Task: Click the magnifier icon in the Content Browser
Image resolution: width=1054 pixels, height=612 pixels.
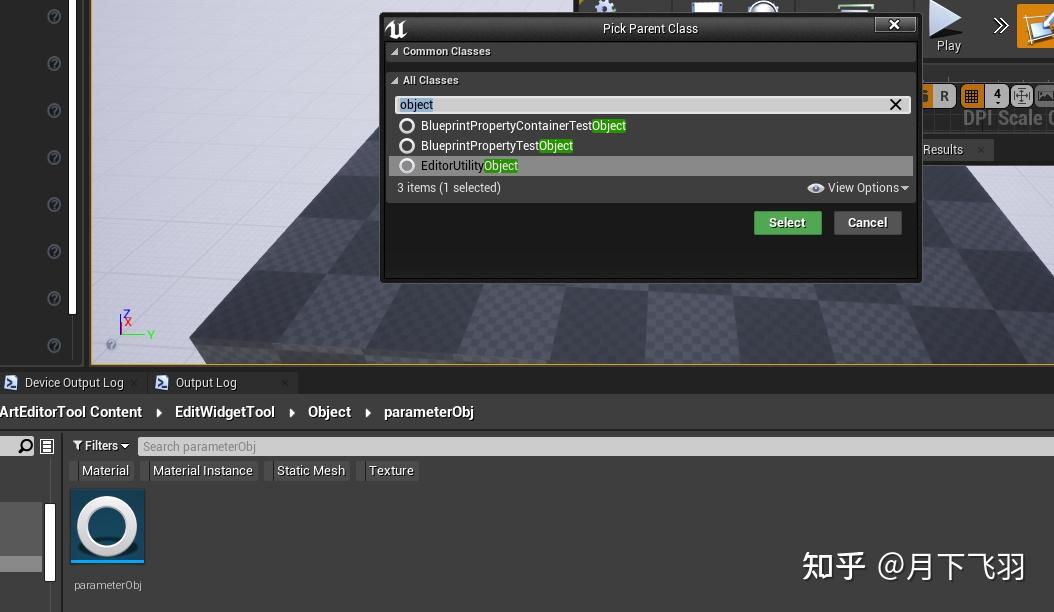Action: [23, 445]
